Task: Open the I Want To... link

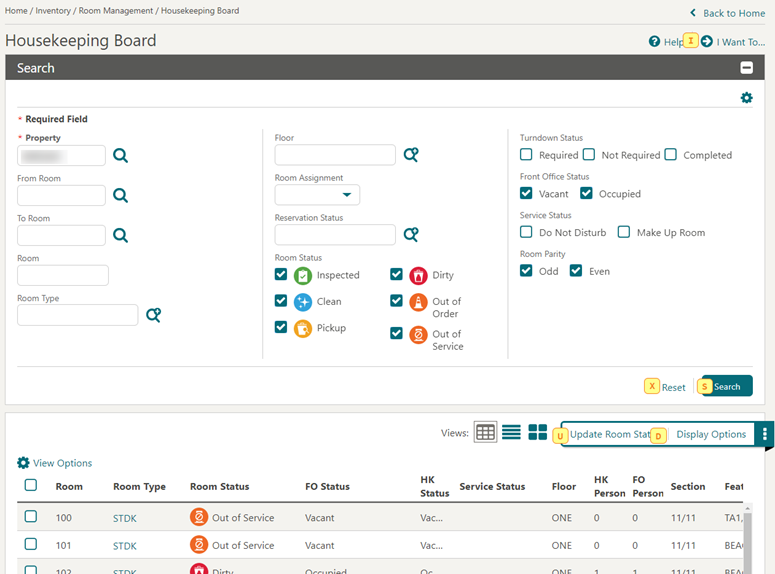Action: coord(740,42)
